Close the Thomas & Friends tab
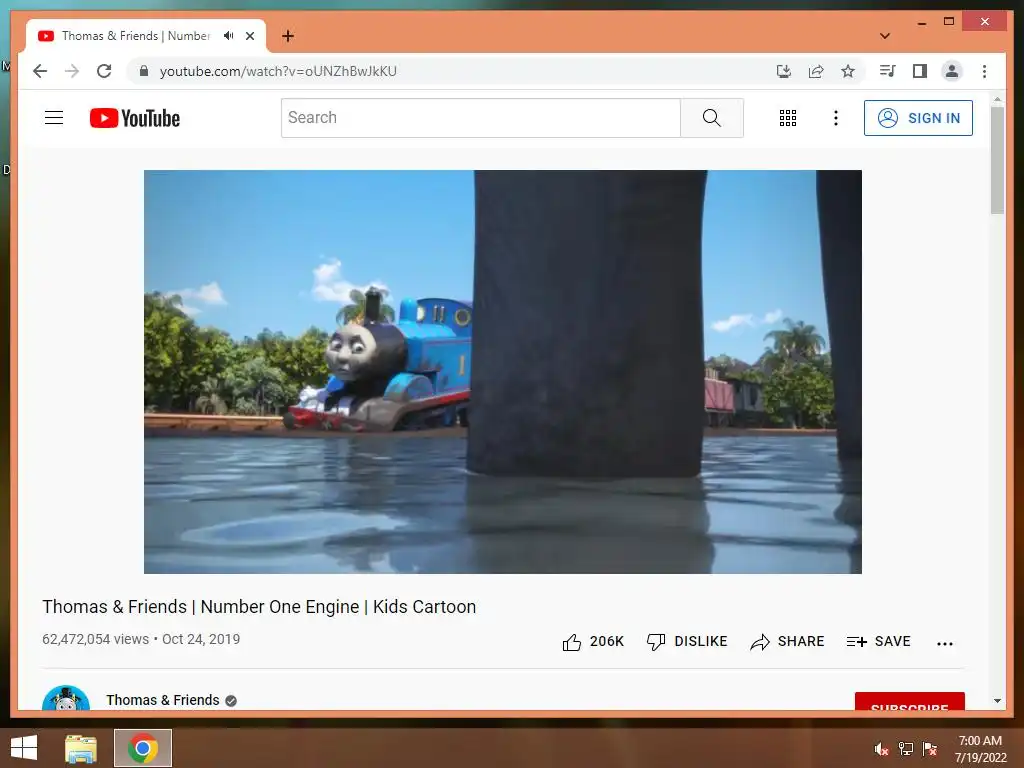The width and height of the screenshot is (1024, 768). coord(249,36)
